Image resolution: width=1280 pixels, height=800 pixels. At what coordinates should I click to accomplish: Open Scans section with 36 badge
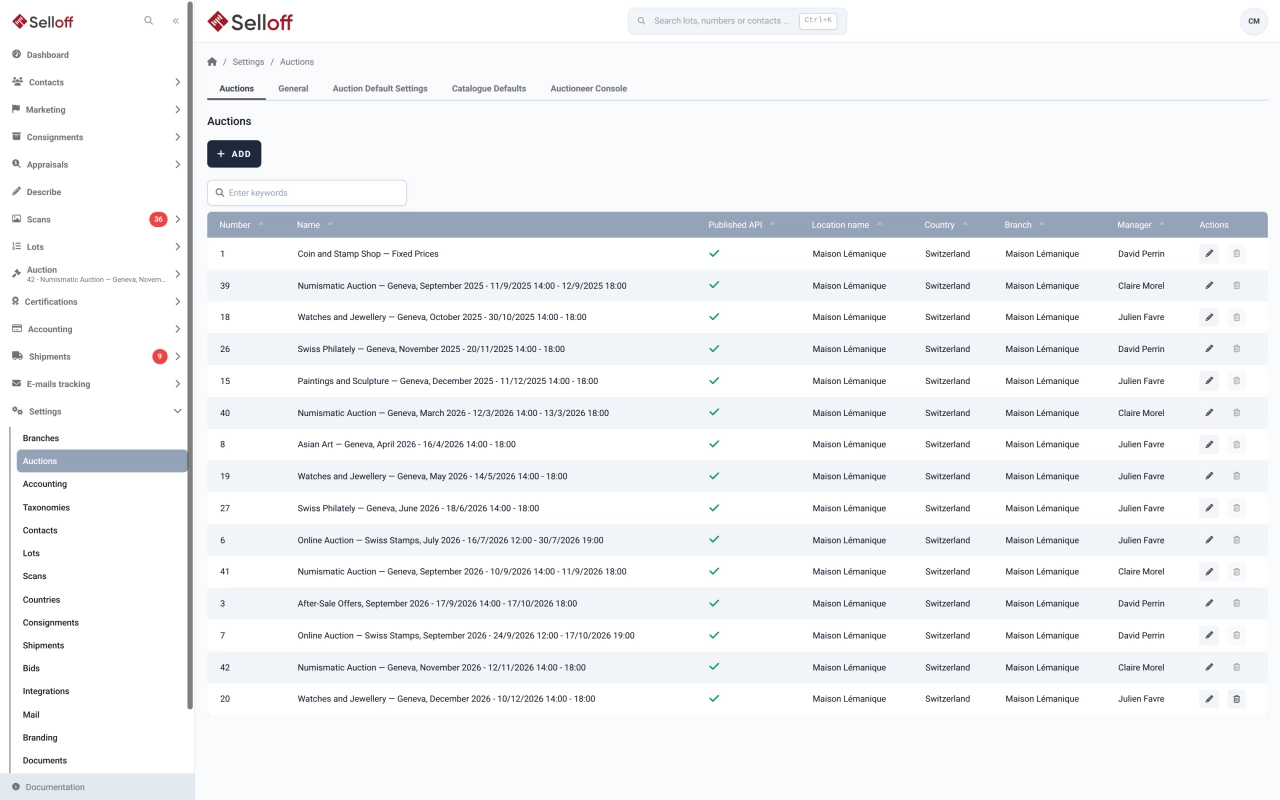[x=96, y=219]
